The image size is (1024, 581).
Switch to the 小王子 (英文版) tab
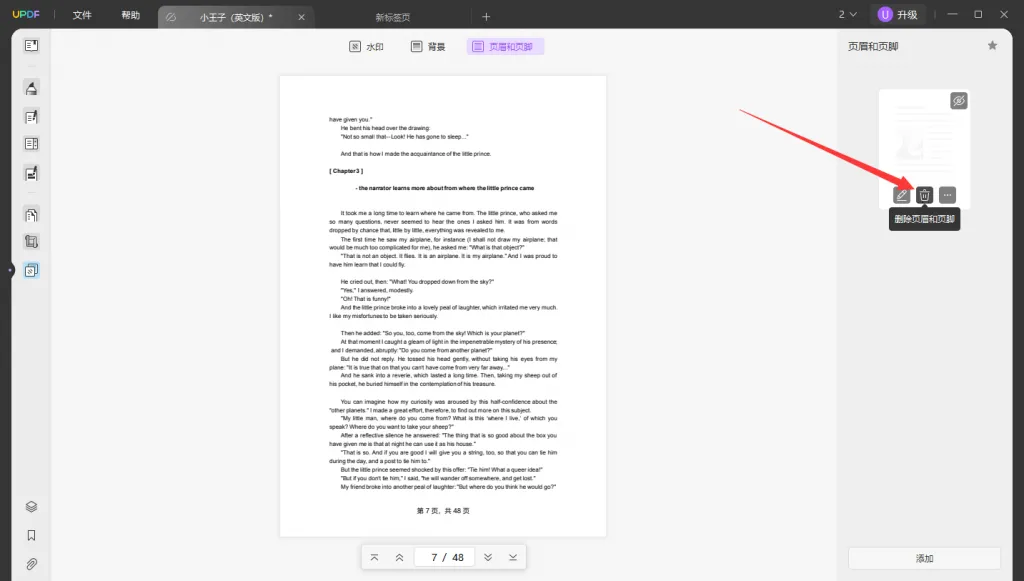pyautogui.click(x=236, y=18)
